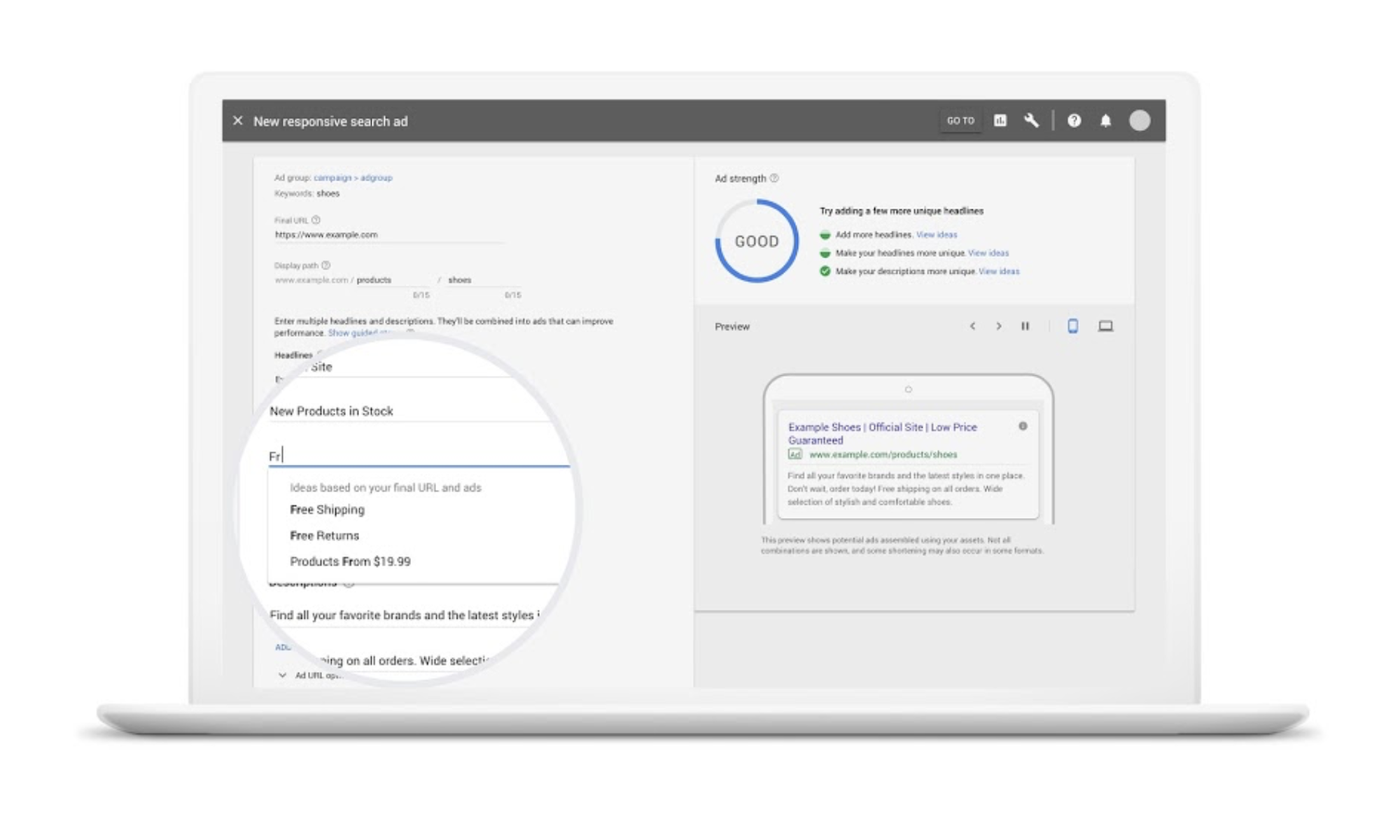Close the new responsive search ad editor

pos(238,120)
